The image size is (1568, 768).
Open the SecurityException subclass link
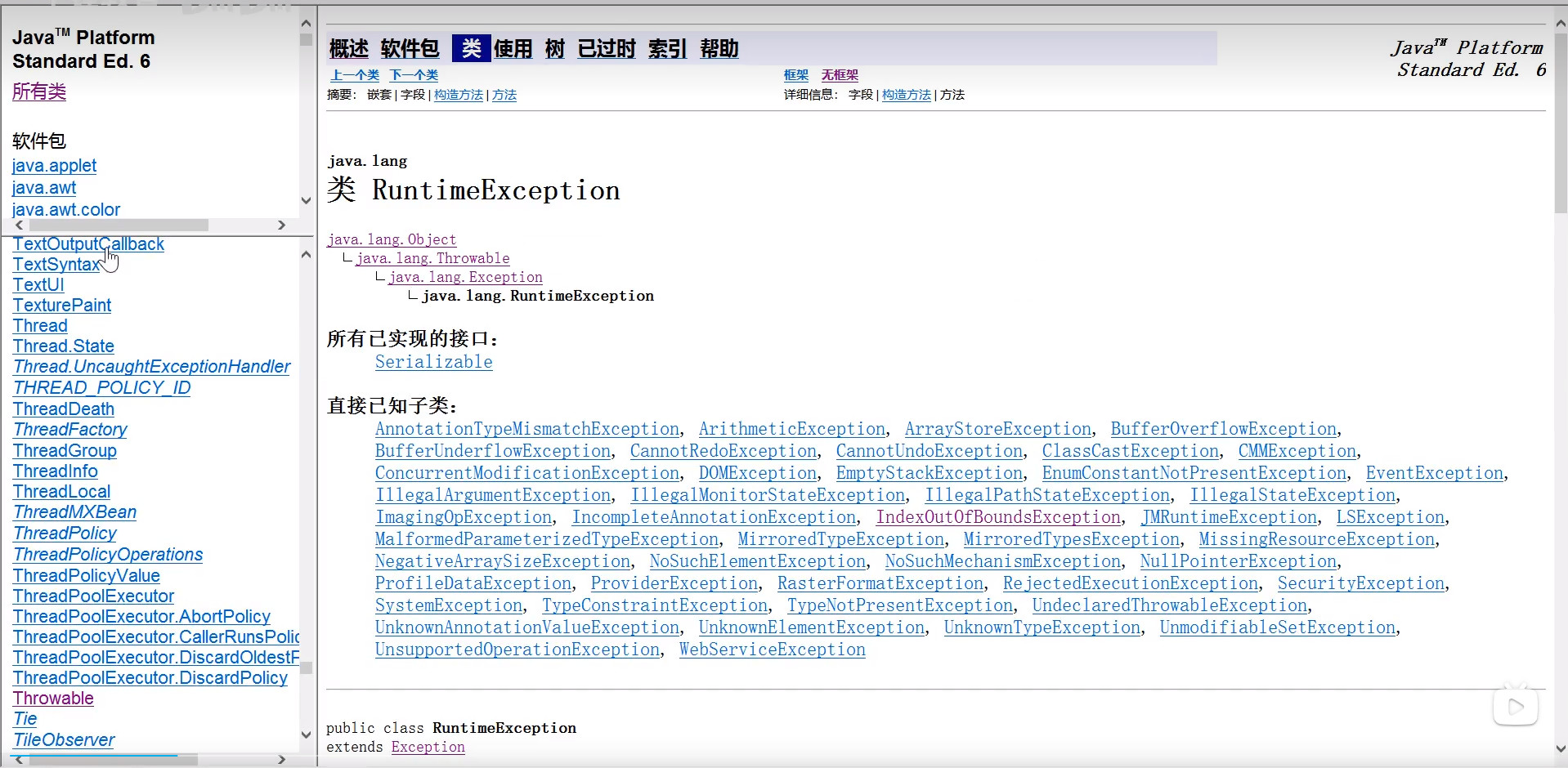tap(1361, 583)
